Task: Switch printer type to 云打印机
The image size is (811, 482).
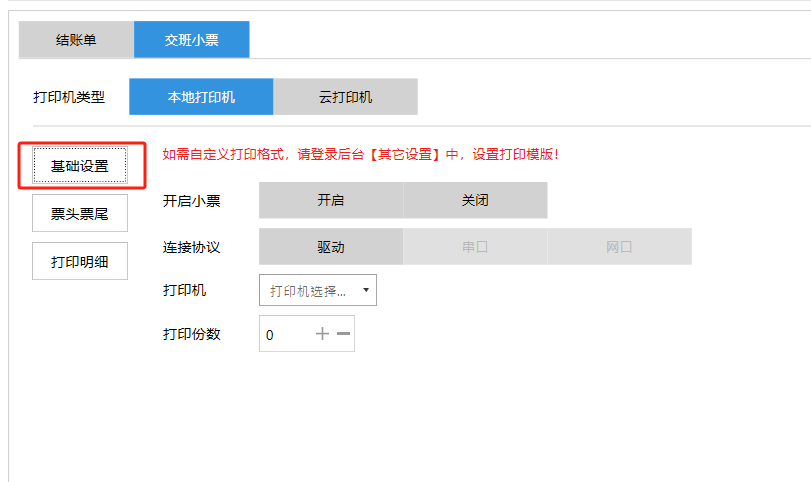Action: 345,97
